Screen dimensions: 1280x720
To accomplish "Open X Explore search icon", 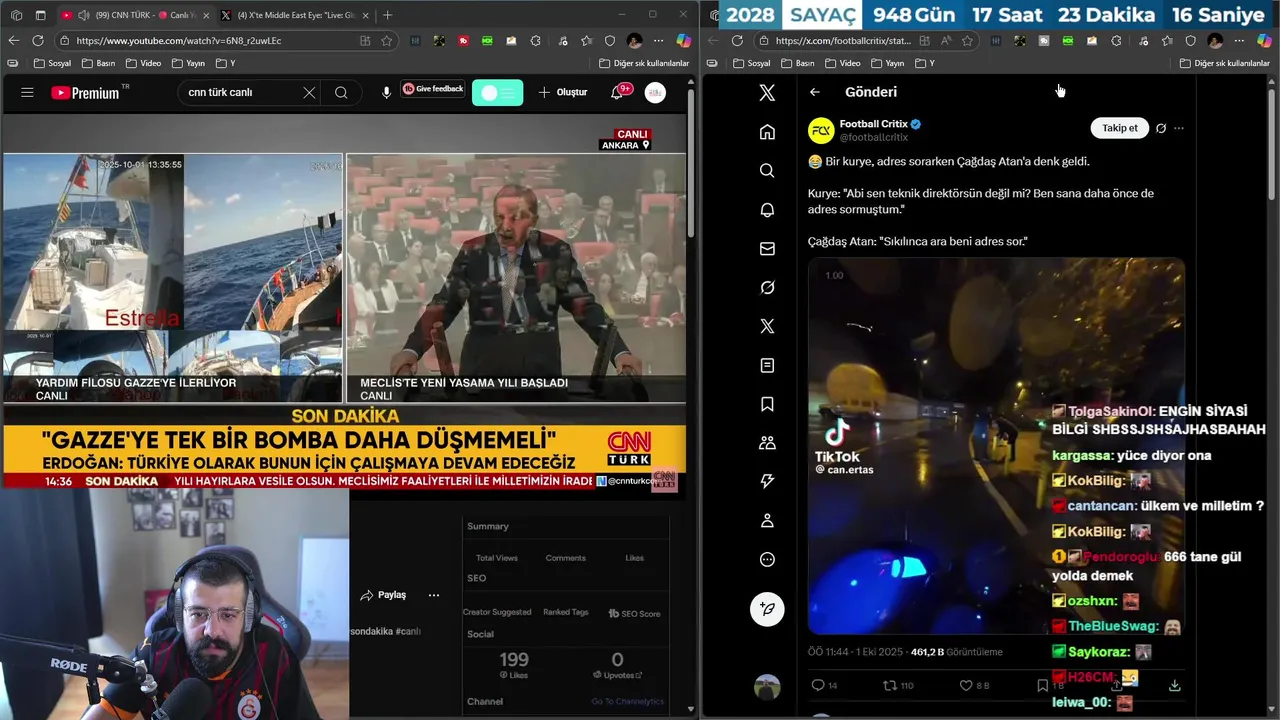I will pos(767,171).
